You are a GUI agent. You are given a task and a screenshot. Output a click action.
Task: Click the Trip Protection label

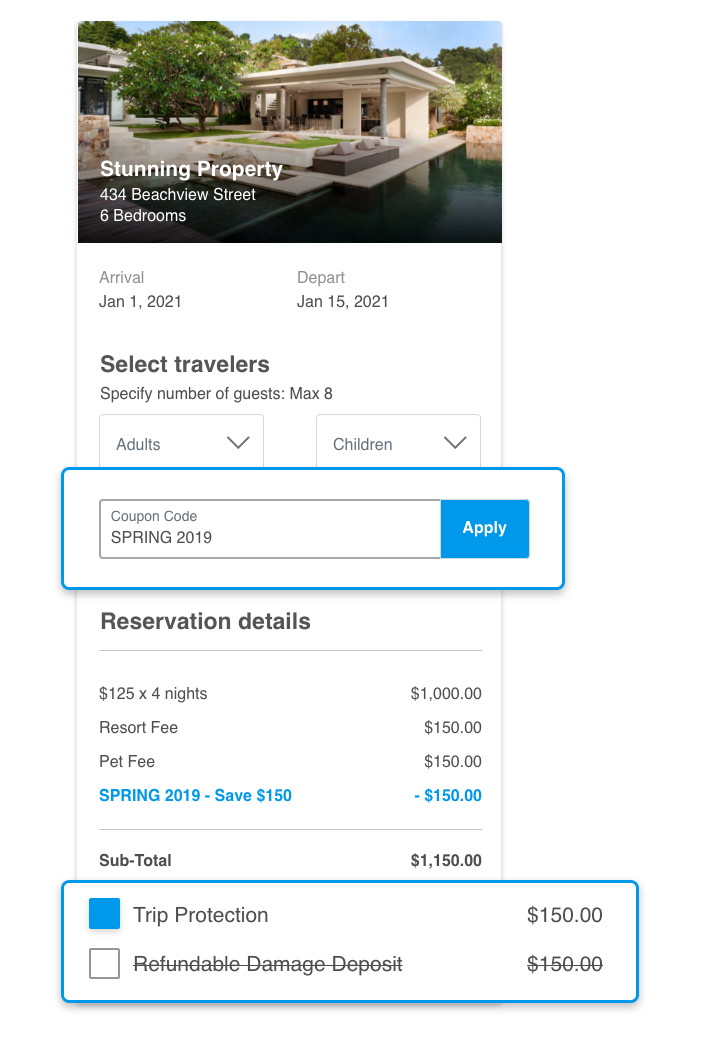[x=201, y=915]
